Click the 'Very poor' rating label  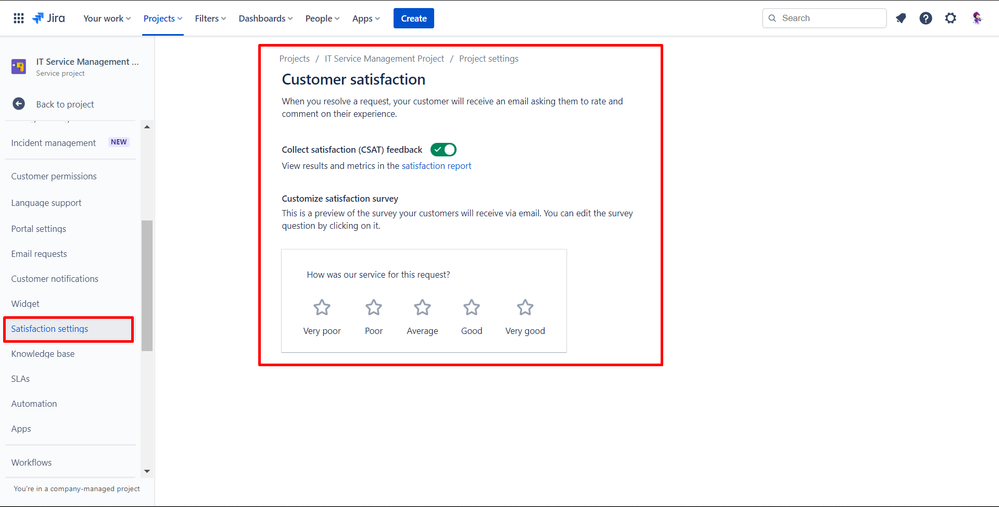pyautogui.click(x=322, y=331)
